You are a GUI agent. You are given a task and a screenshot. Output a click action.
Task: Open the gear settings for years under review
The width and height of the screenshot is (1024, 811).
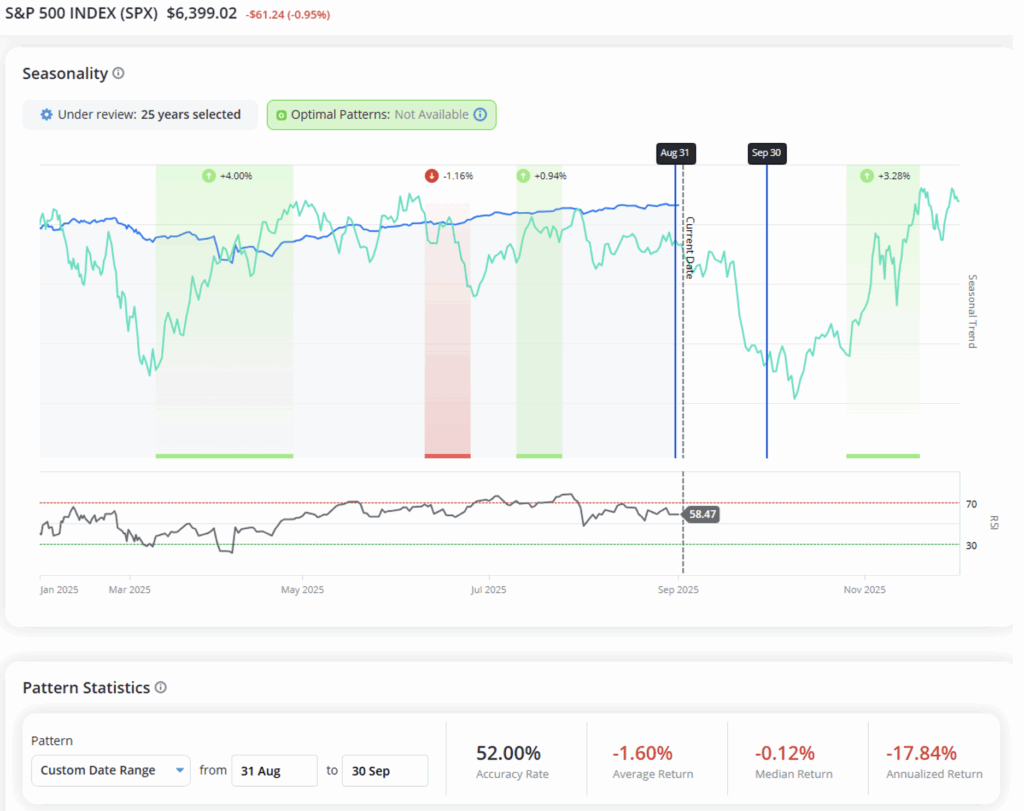point(46,114)
